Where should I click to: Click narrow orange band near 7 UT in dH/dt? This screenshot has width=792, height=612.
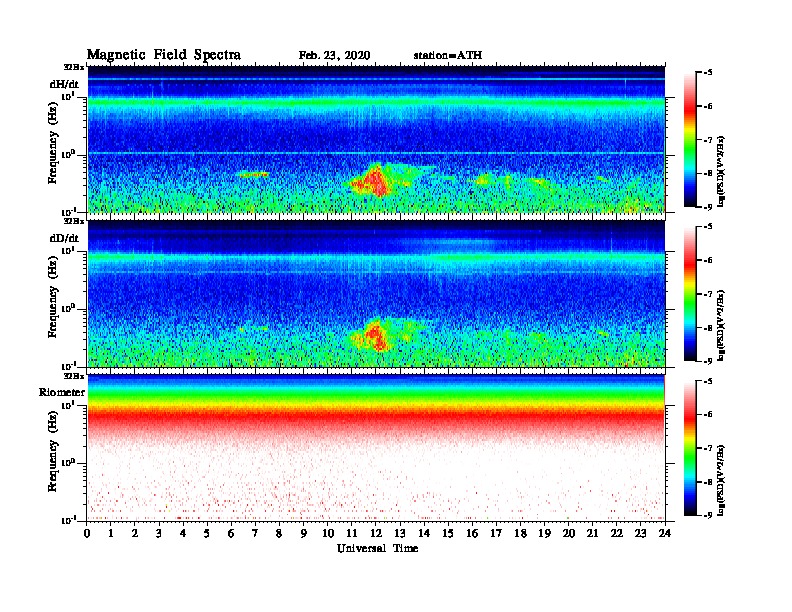pyautogui.click(x=253, y=175)
